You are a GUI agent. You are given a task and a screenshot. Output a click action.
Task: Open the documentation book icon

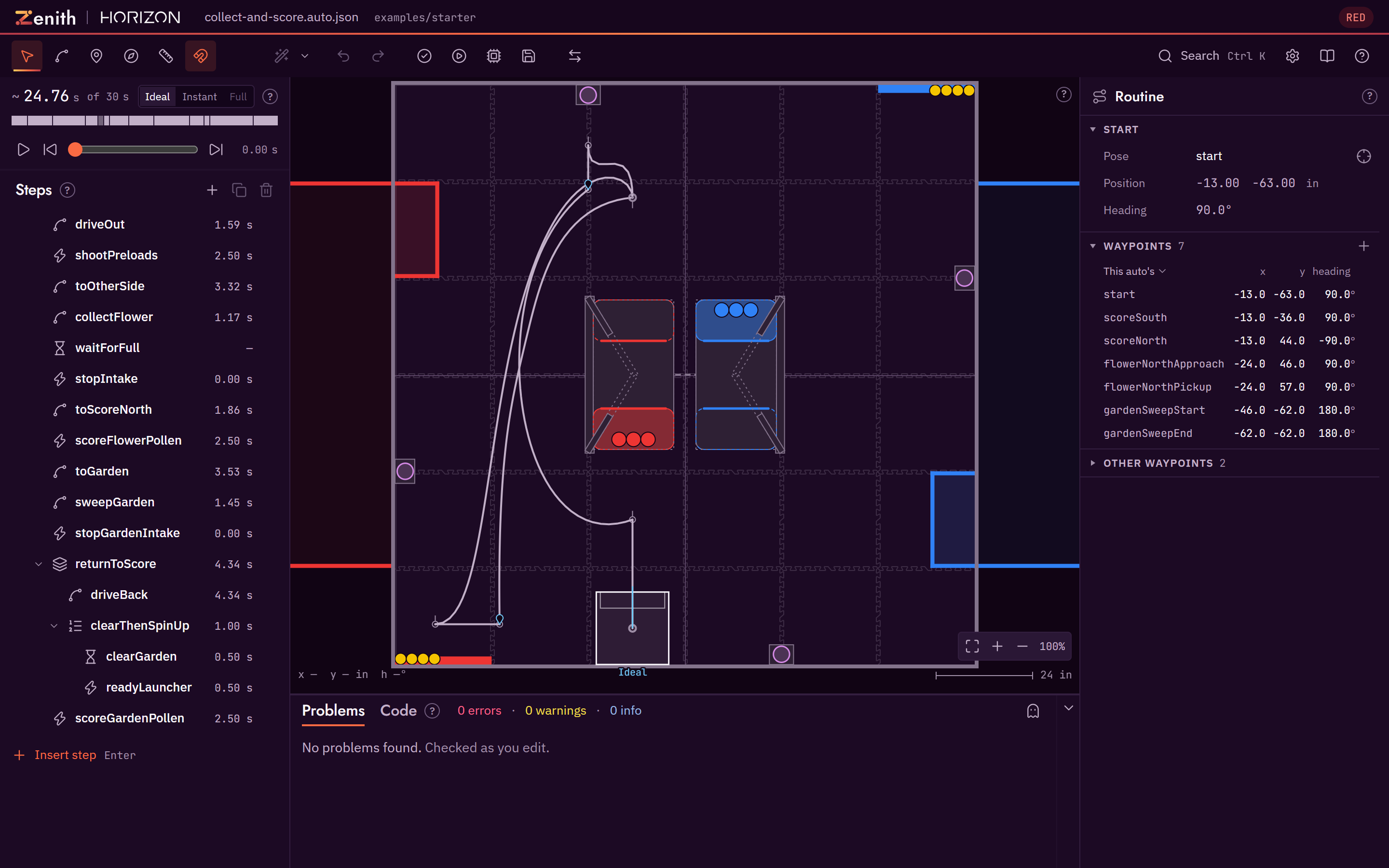[x=1327, y=55]
